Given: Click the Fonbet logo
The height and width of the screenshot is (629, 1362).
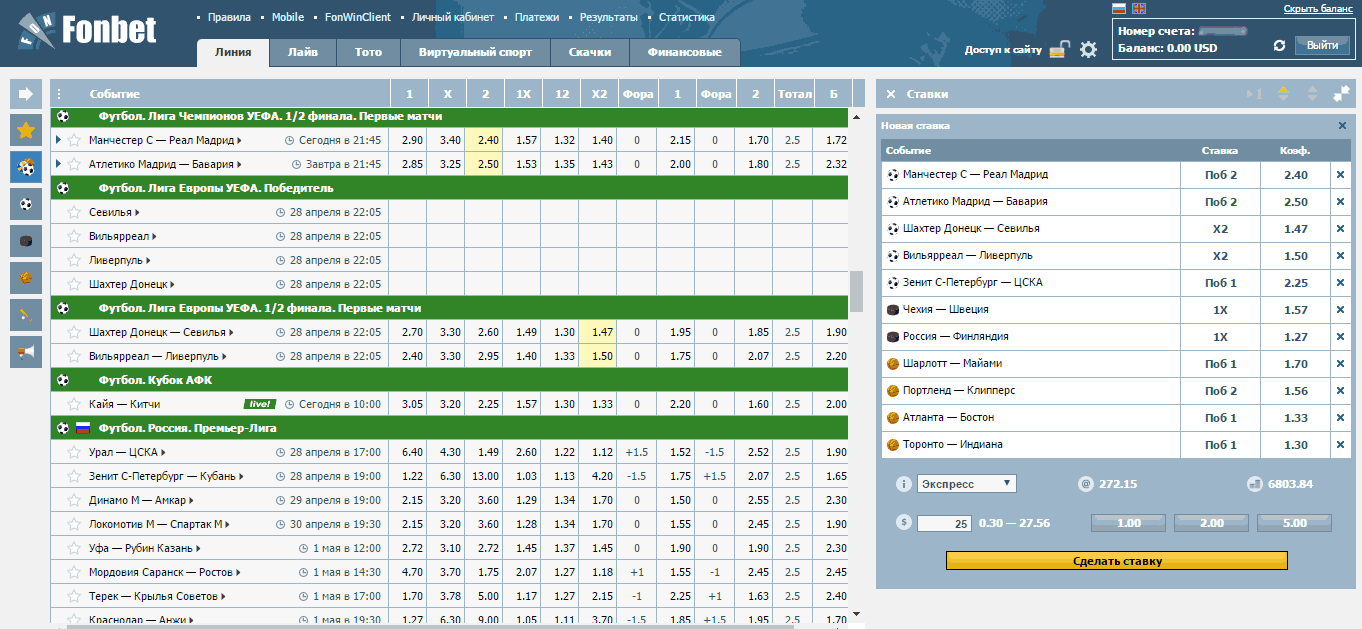Looking at the screenshot, I should [88, 30].
